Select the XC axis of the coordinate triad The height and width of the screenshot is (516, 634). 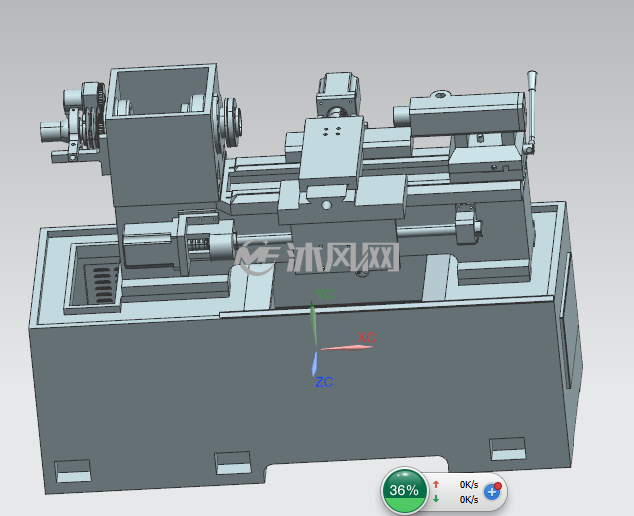[347, 347]
